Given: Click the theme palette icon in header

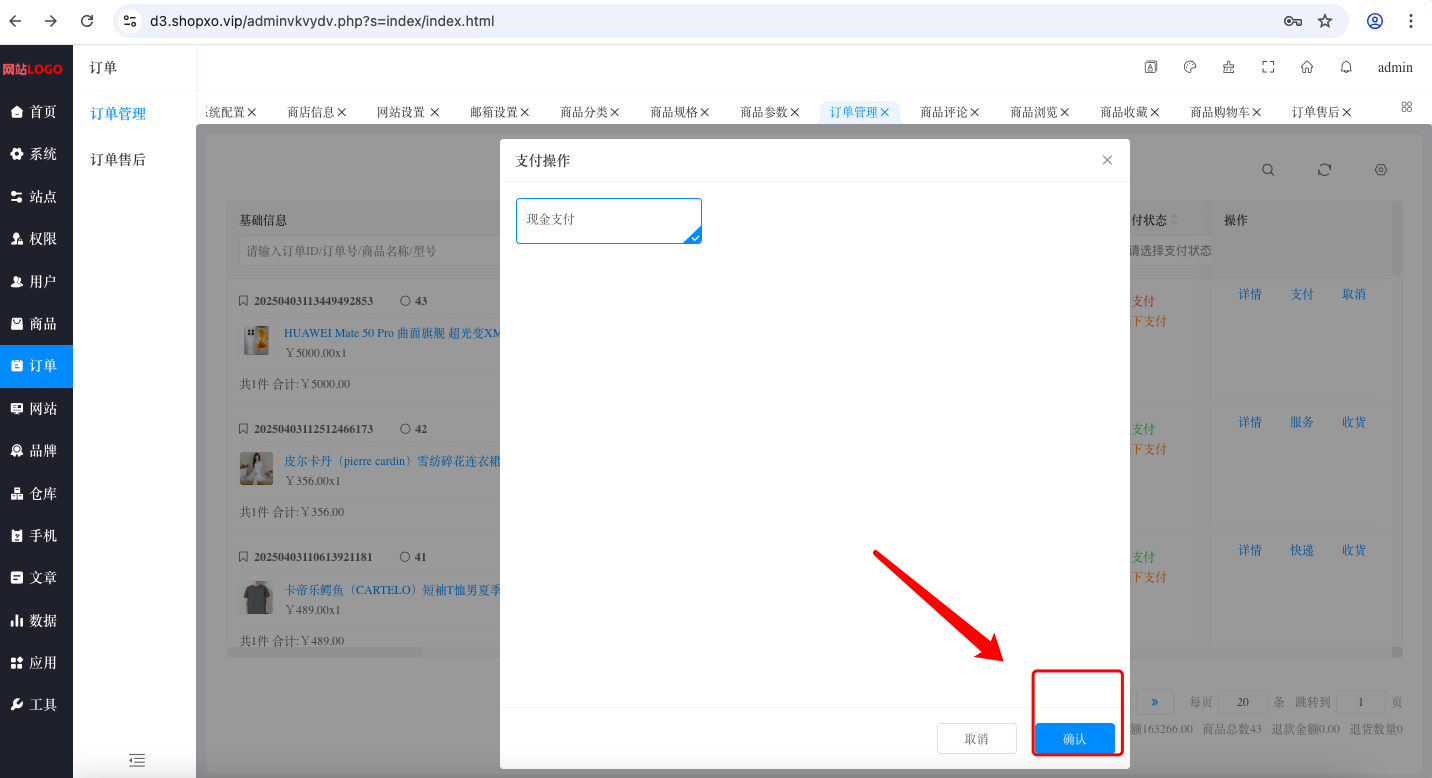Looking at the screenshot, I should (1190, 67).
